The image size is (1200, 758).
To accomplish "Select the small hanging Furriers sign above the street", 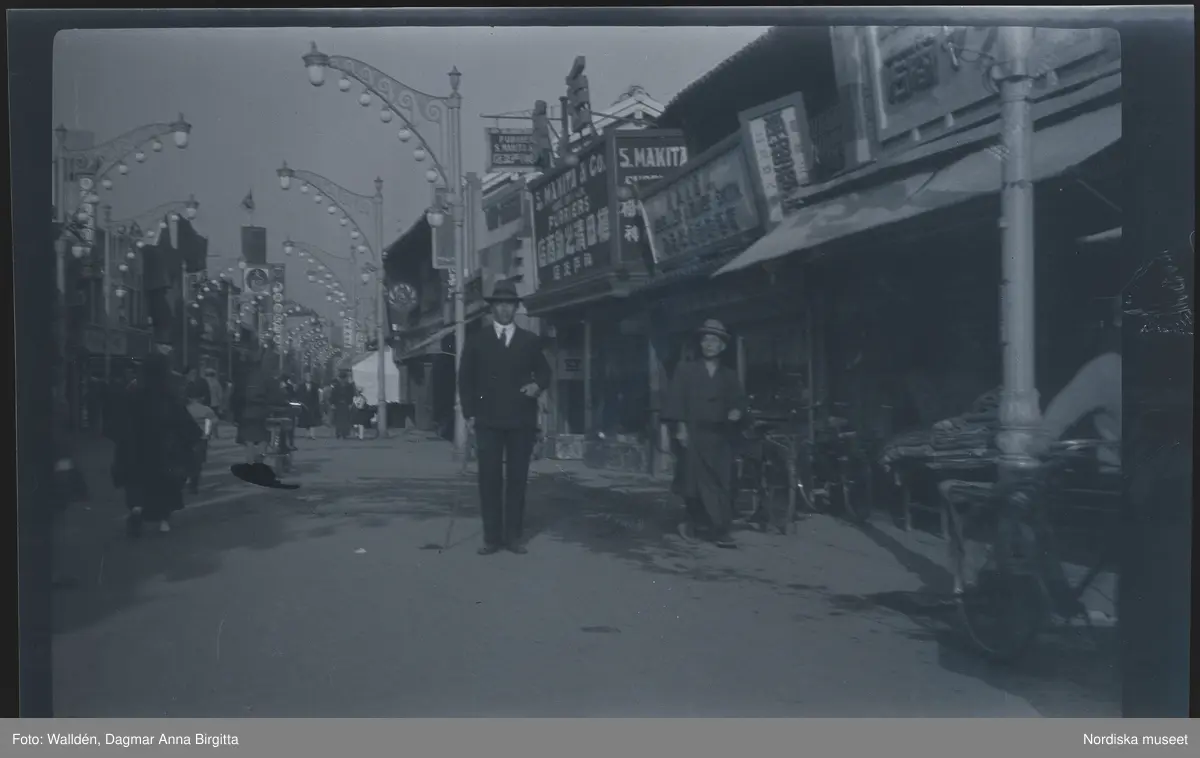I will pyautogui.click(x=513, y=147).
